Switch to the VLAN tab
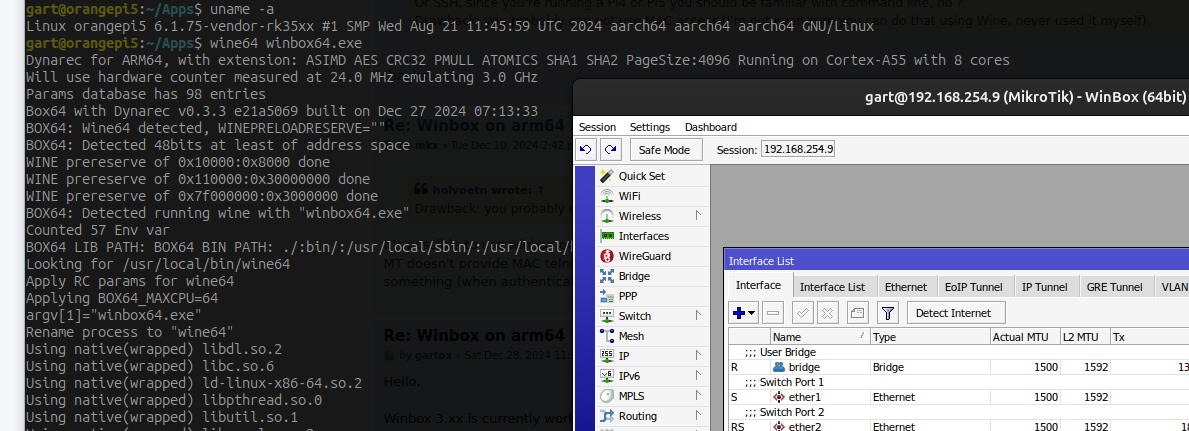Viewport: 1189px width, 431px height. click(1172, 287)
